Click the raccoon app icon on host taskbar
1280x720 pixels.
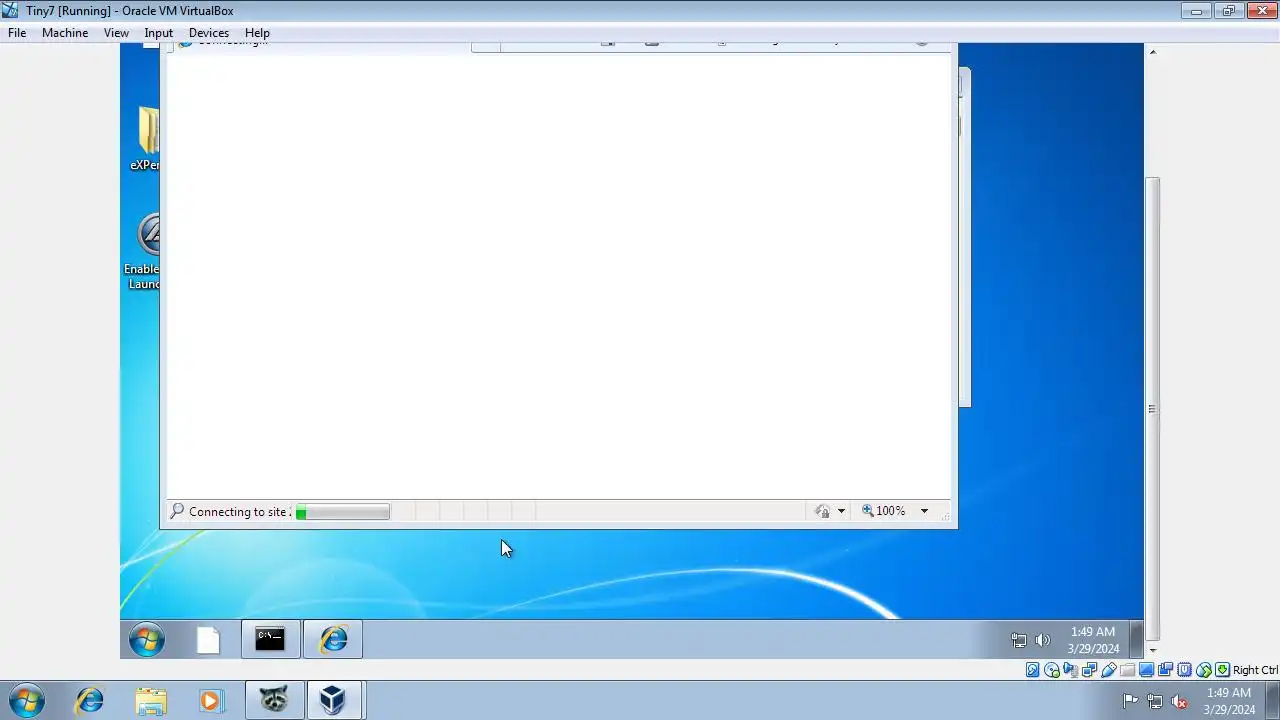(x=273, y=701)
